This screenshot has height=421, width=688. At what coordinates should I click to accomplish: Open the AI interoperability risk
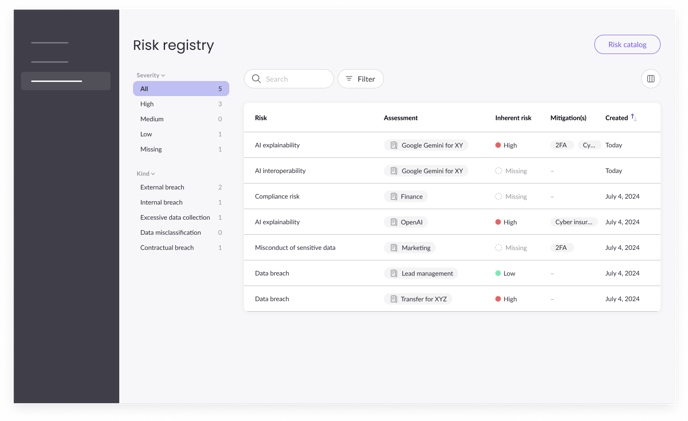pos(452,171)
